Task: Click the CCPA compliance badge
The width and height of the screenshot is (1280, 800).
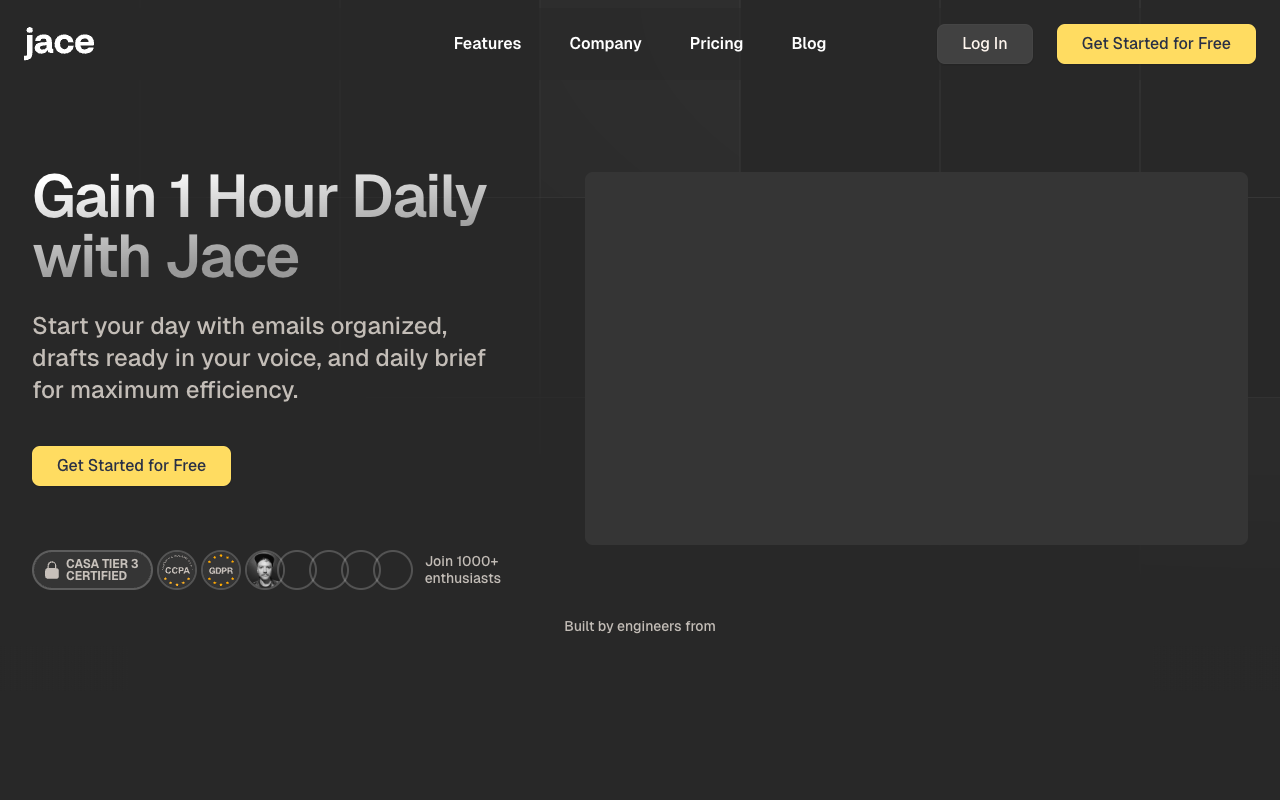Action: click(177, 570)
